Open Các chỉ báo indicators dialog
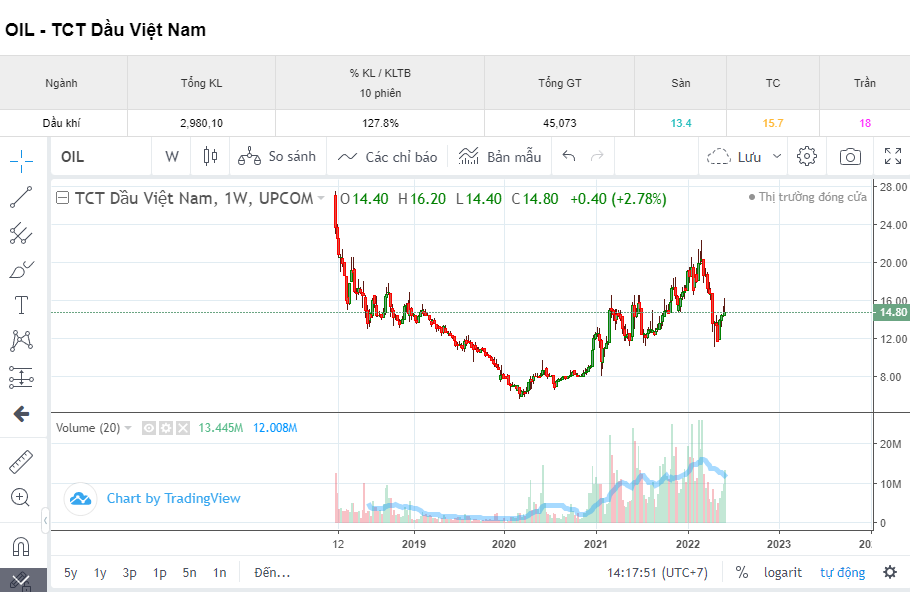This screenshot has width=910, height=594. point(388,156)
